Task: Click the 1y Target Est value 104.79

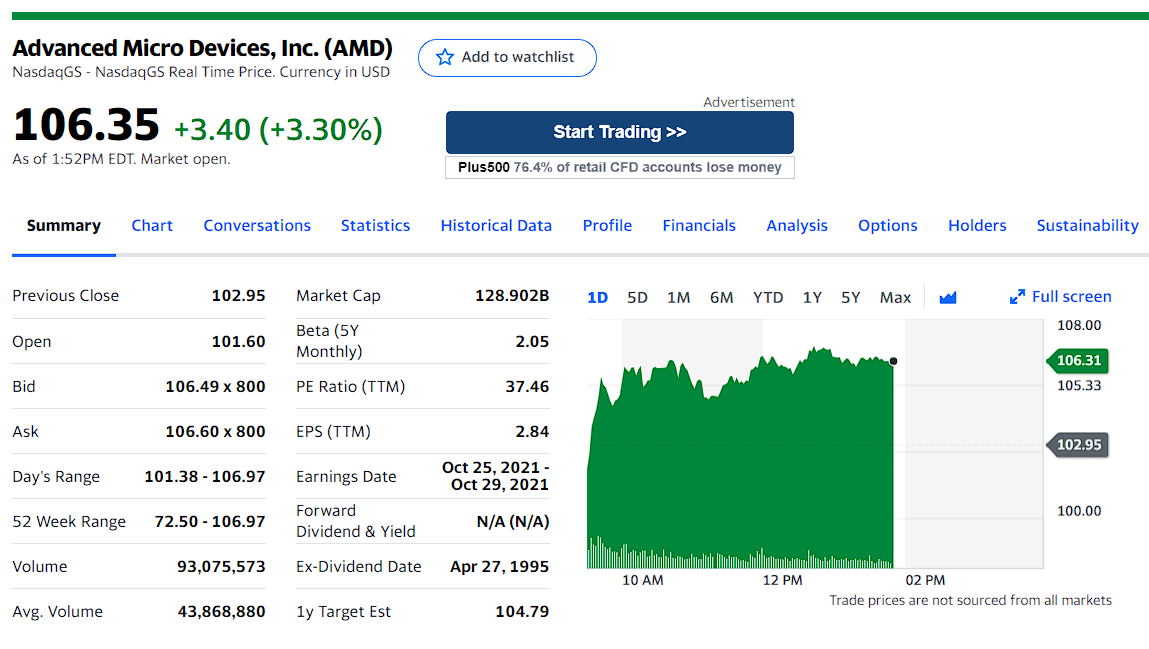Action: click(x=522, y=612)
